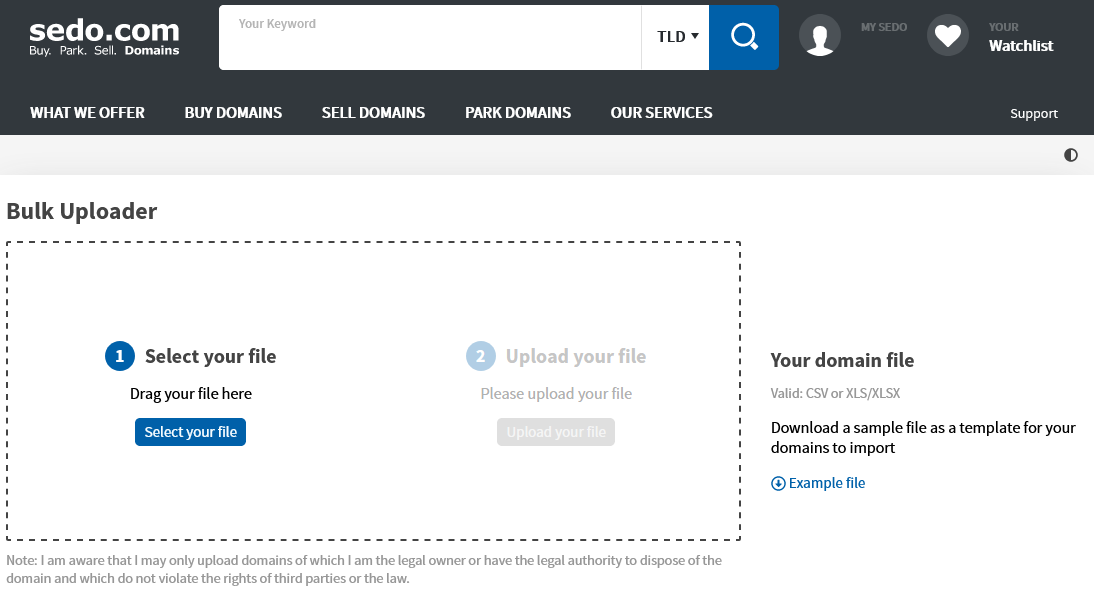
Task: Open the MY SEDO account link
Action: point(883,27)
